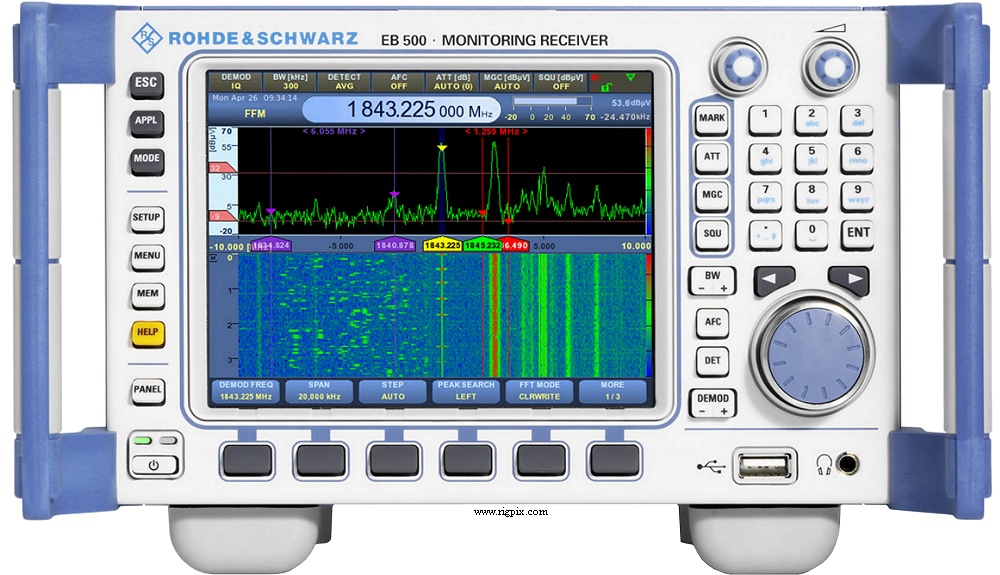Tap keypad key 8 tuv
This screenshot has height=575, width=1000.
click(x=811, y=196)
